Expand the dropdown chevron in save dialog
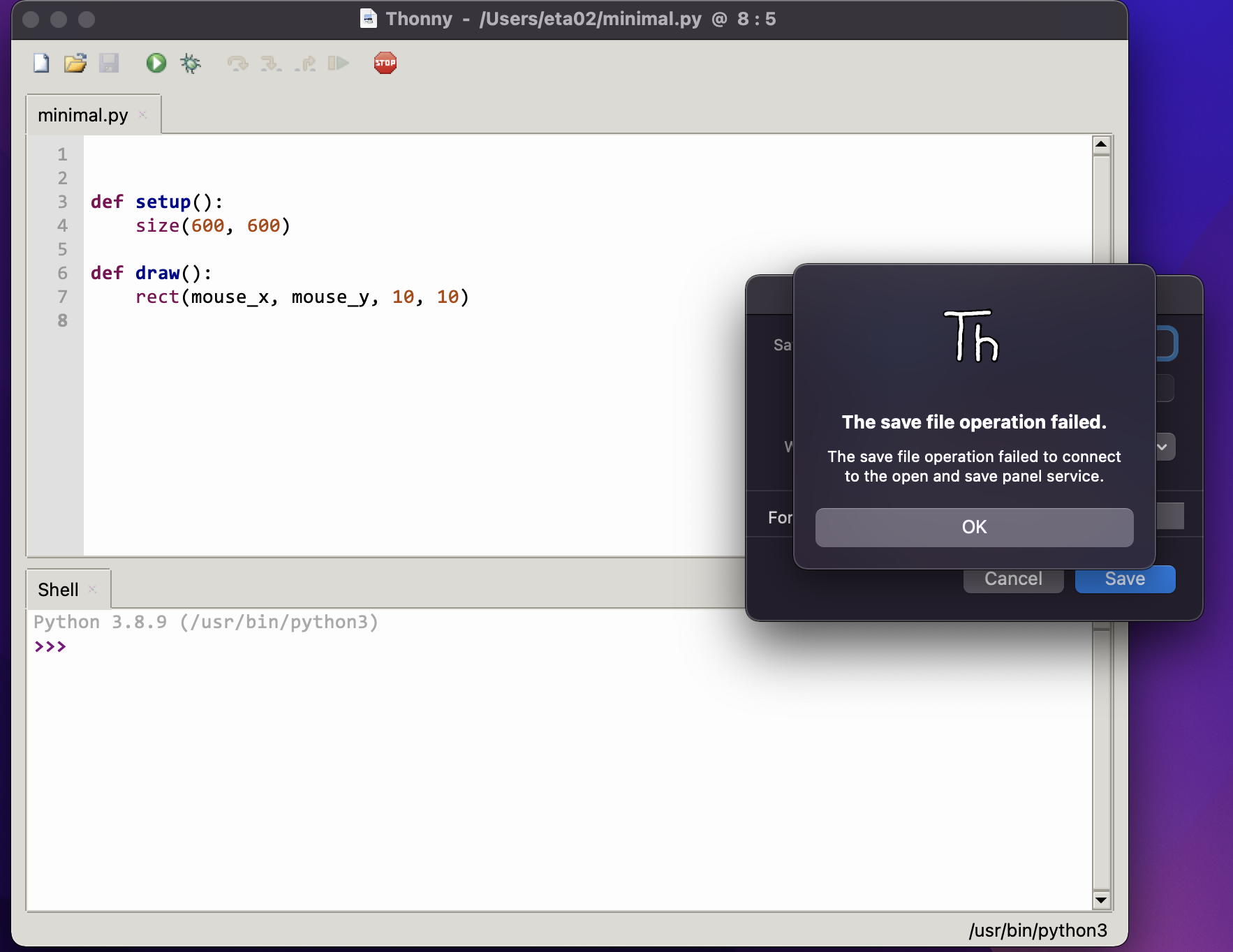 point(1163,447)
